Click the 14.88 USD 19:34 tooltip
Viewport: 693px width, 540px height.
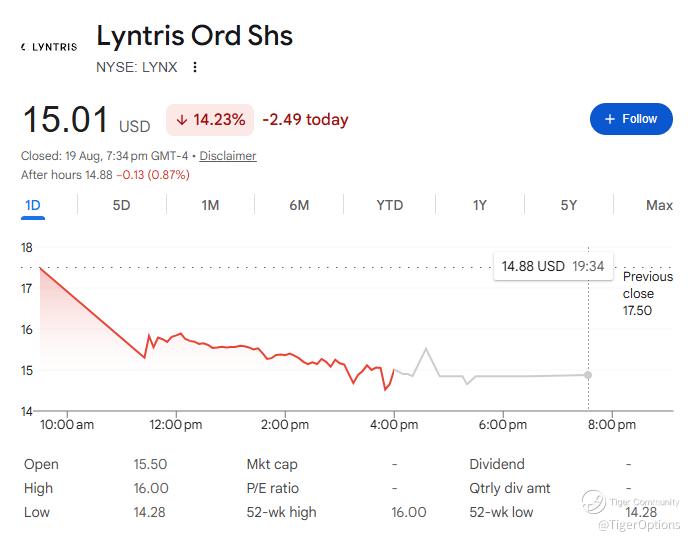[x=553, y=266]
